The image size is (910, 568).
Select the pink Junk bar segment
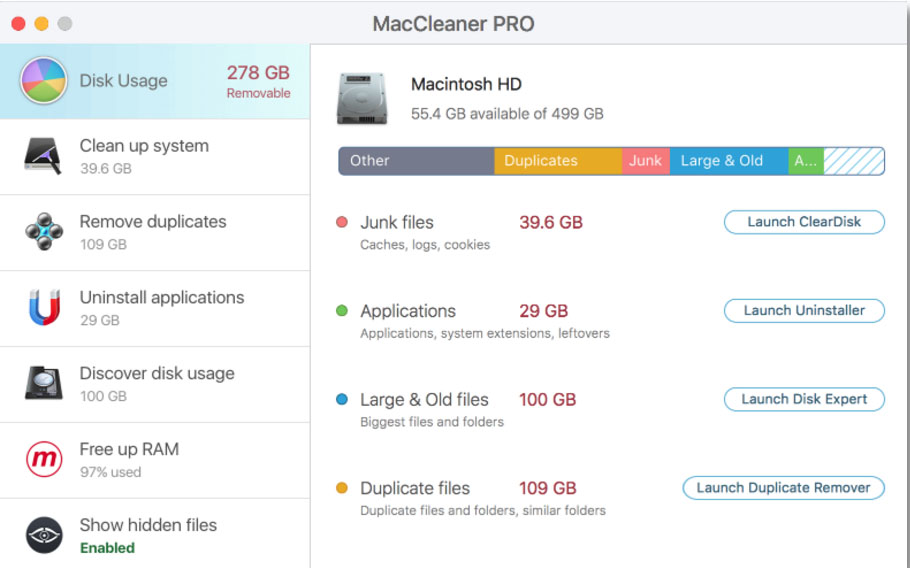(x=646, y=161)
